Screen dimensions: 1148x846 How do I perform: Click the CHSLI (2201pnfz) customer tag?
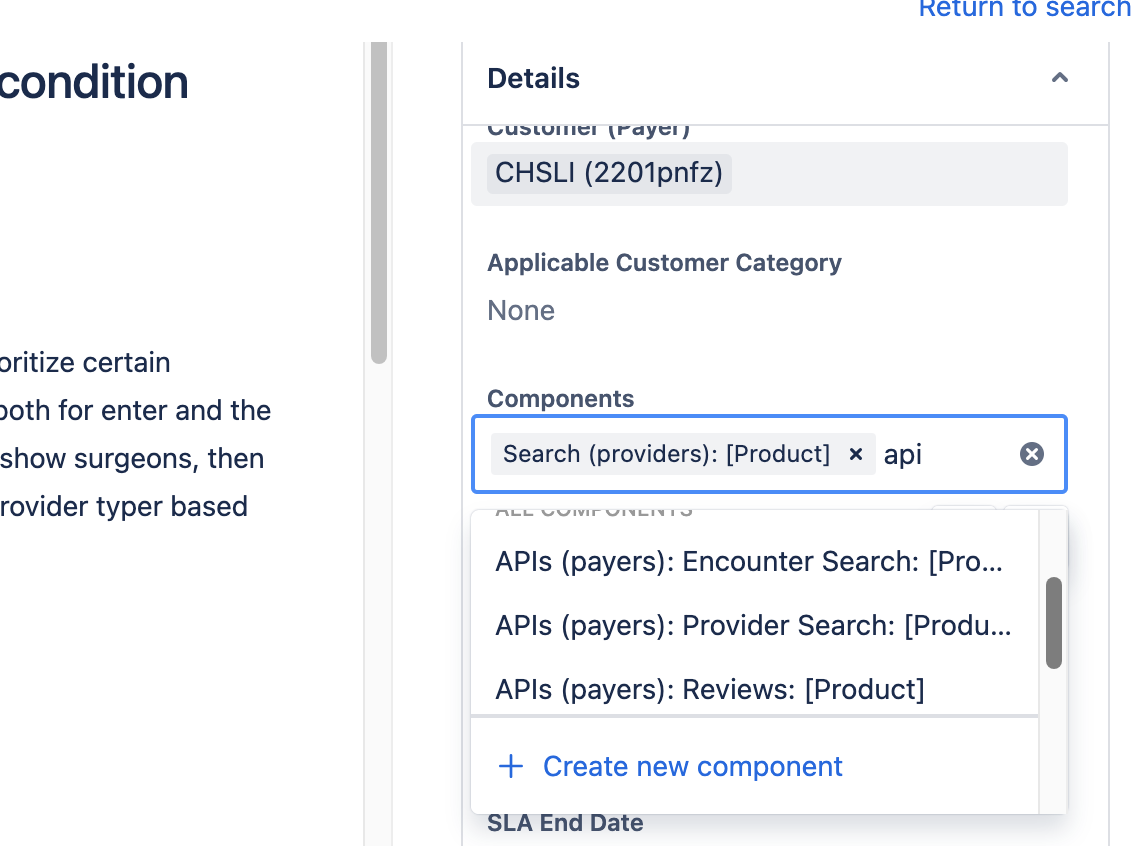(x=608, y=173)
